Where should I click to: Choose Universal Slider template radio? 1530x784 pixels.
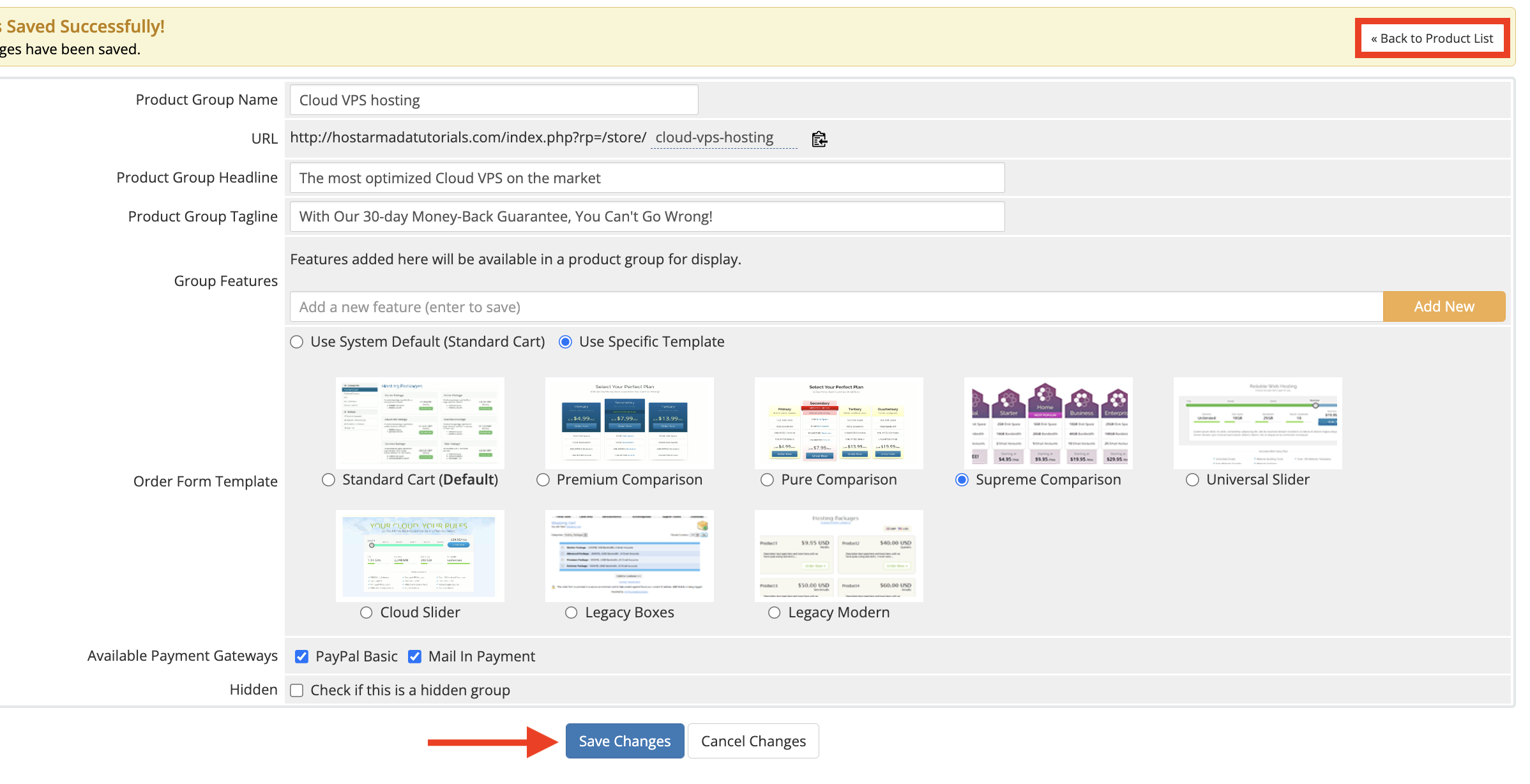coord(1192,480)
